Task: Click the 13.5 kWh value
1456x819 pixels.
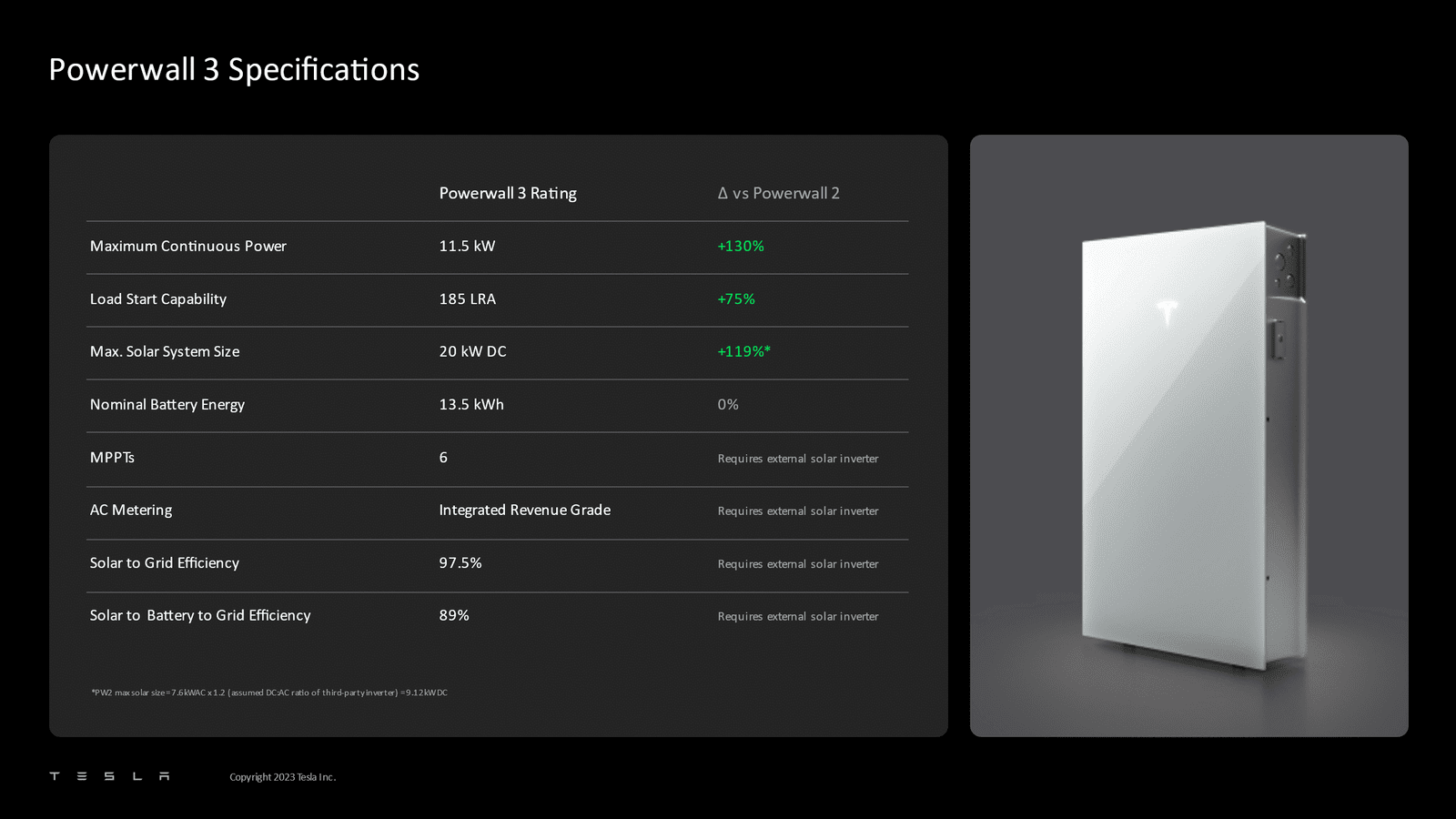Action: pyautogui.click(x=471, y=404)
